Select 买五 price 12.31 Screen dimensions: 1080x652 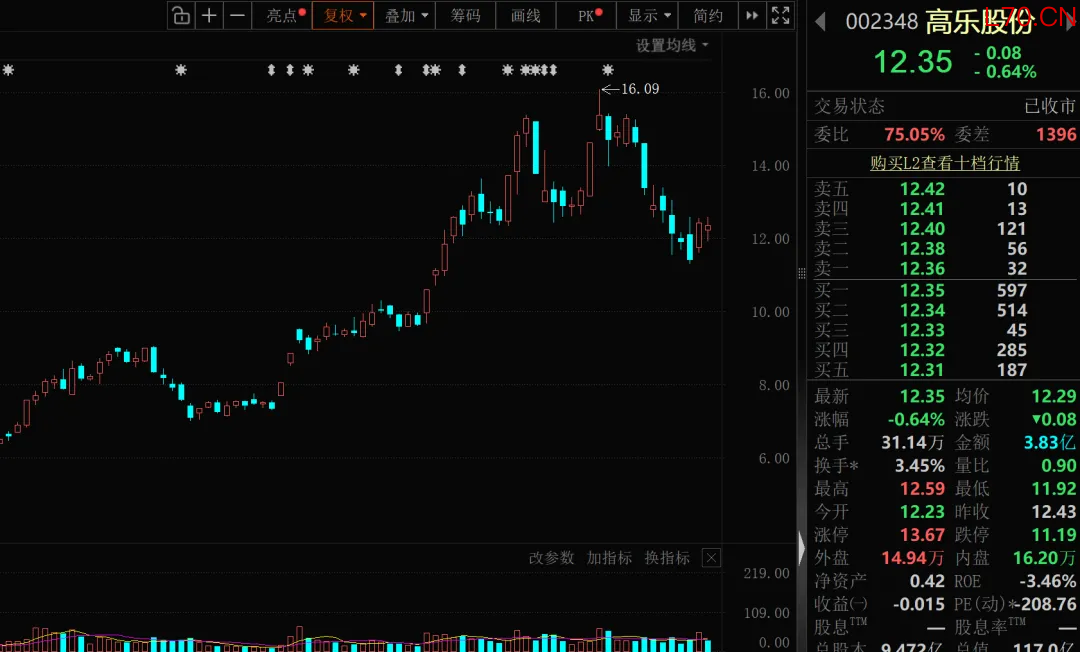(x=922, y=370)
